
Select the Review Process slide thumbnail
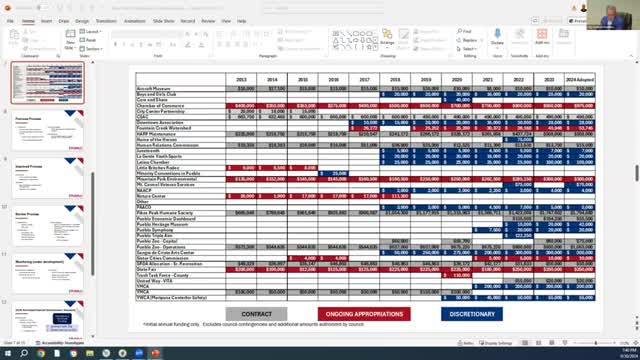pos(48,226)
